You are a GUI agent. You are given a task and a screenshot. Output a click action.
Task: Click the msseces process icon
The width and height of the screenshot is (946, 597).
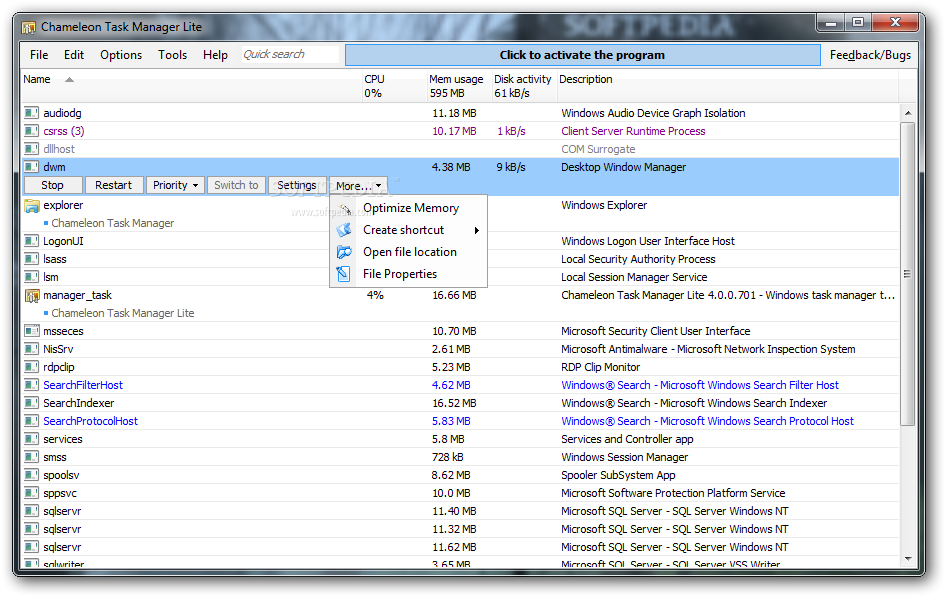point(31,331)
